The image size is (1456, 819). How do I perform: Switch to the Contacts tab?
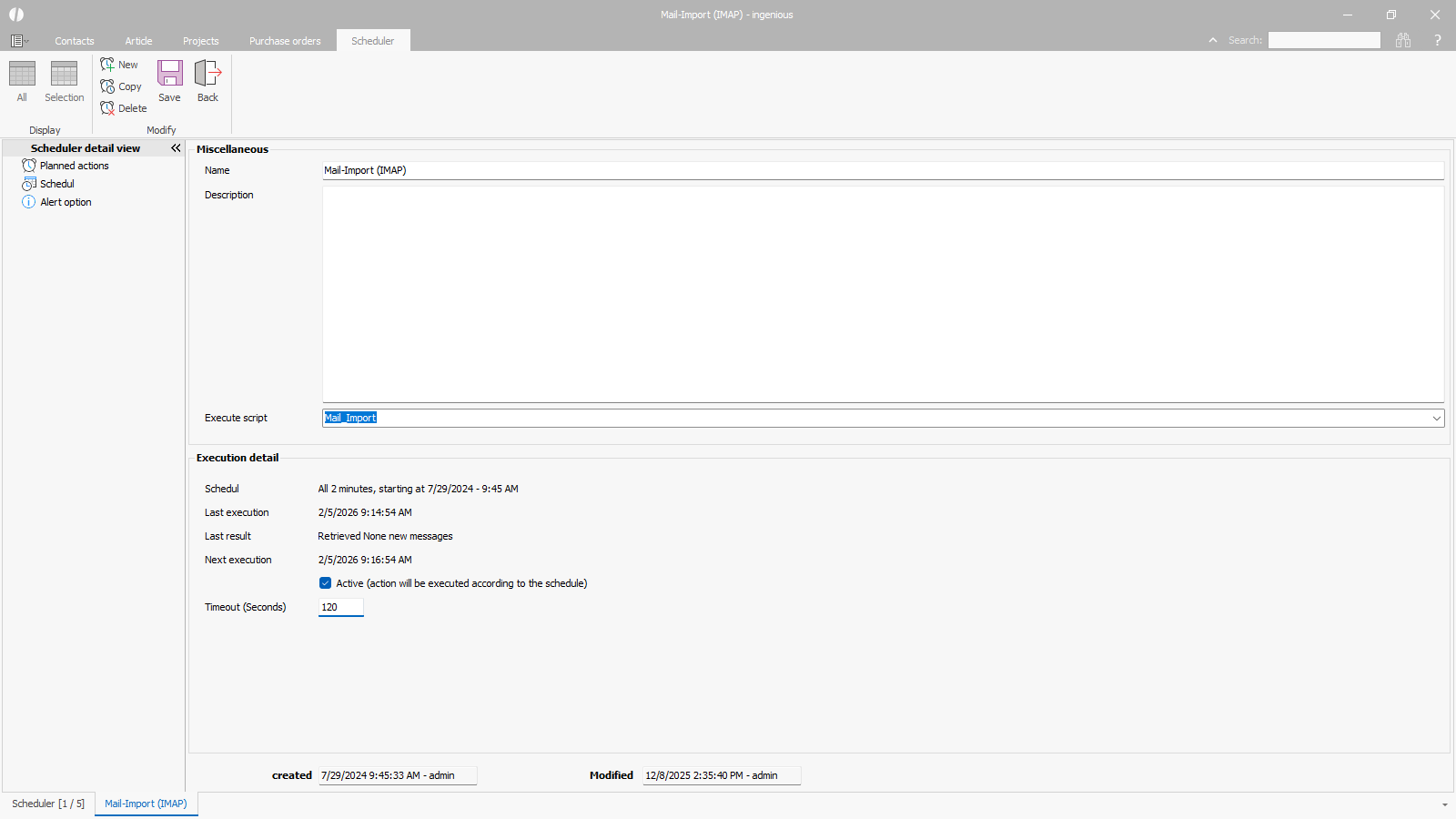tap(75, 41)
